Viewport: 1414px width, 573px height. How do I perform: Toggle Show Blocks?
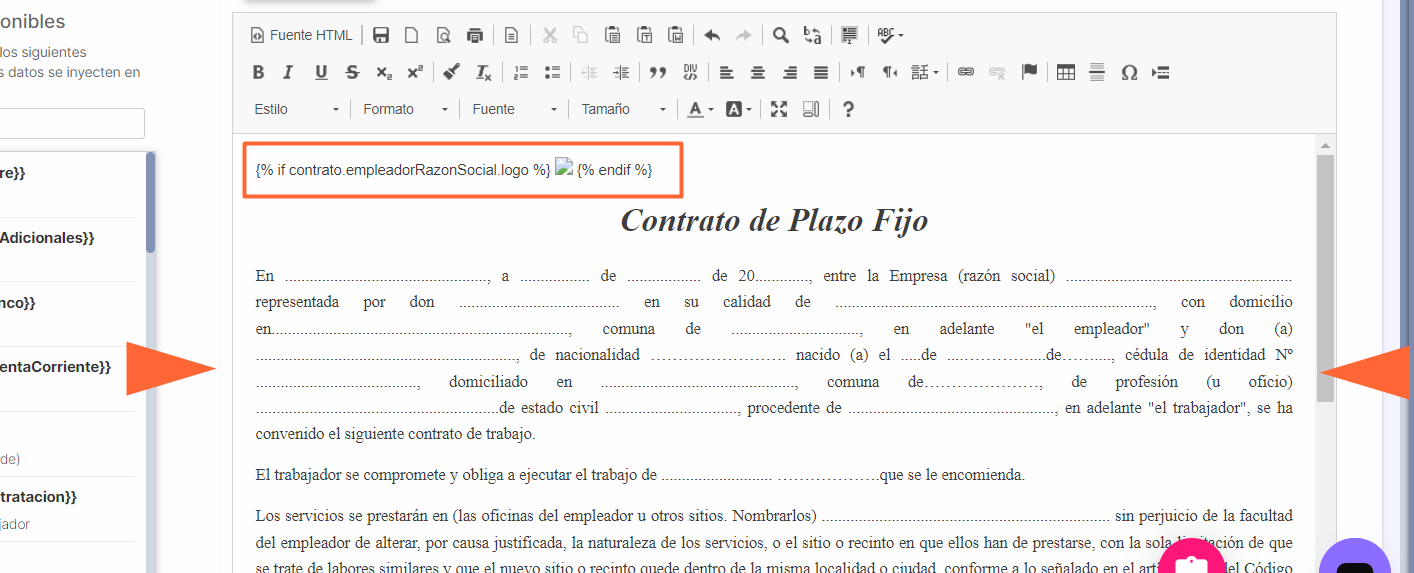coord(811,109)
